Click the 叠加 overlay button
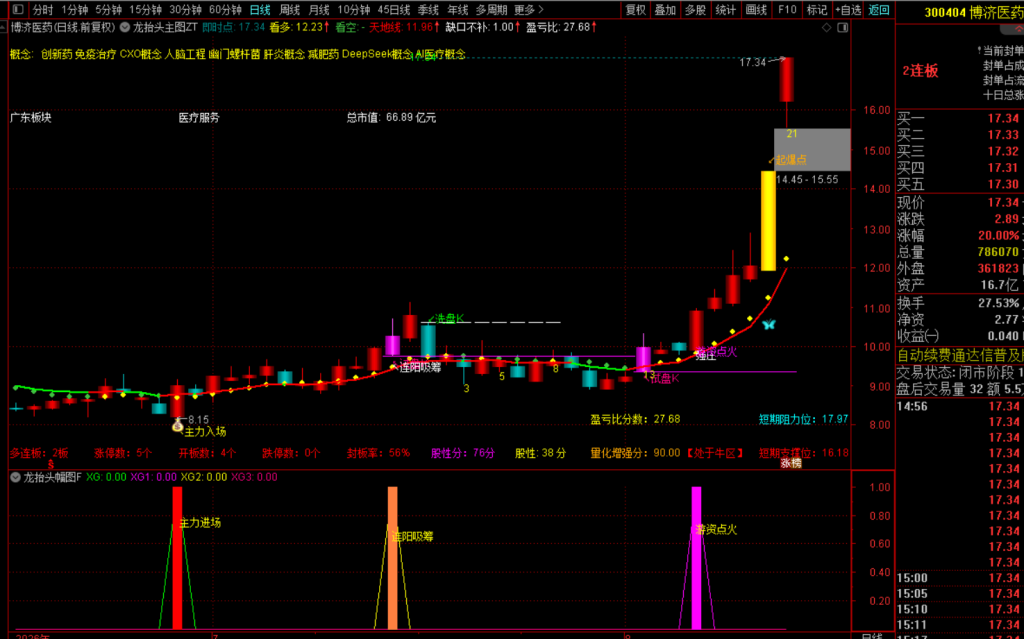 click(x=665, y=10)
